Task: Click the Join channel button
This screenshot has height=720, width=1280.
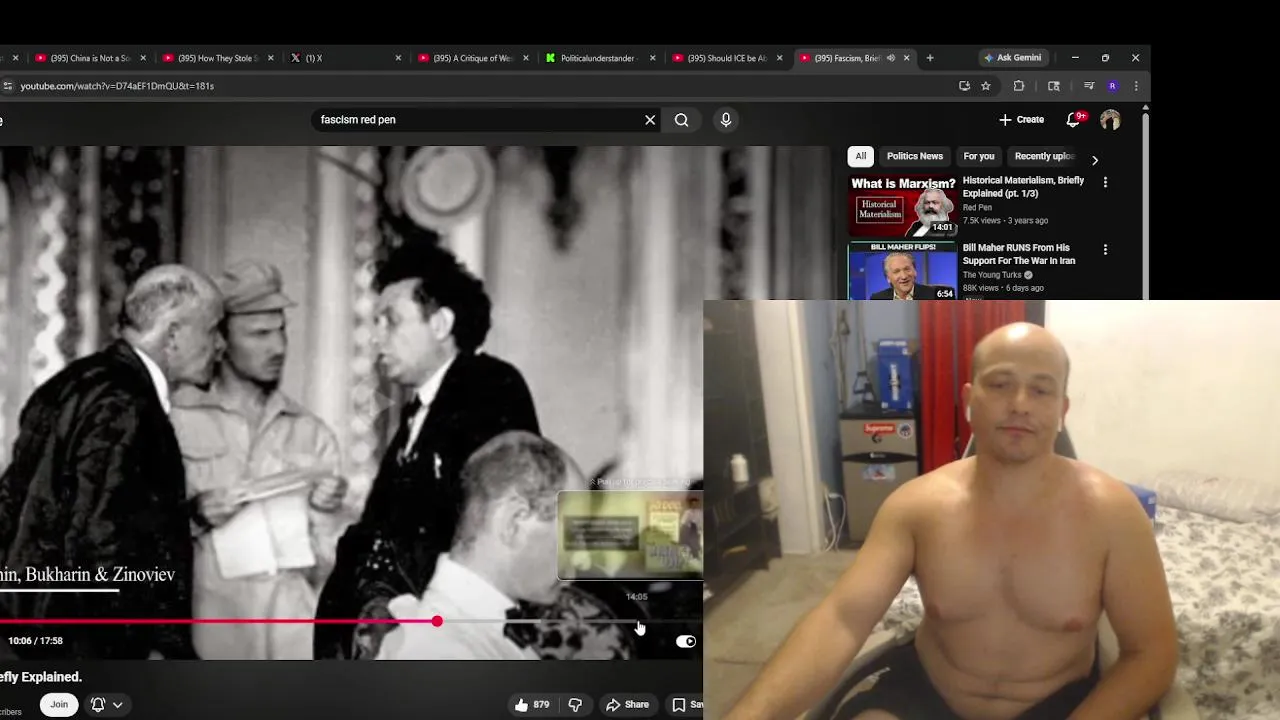Action: click(x=59, y=705)
